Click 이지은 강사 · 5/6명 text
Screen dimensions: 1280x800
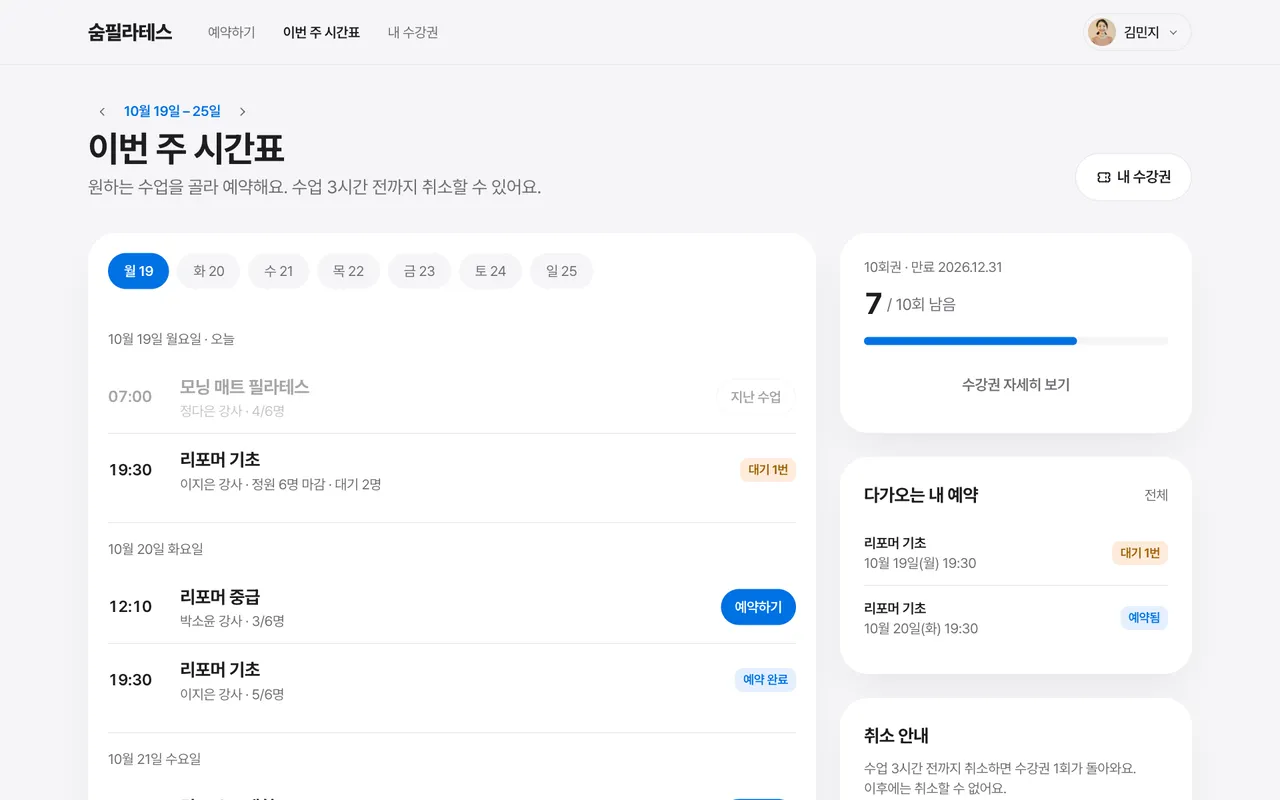coord(232,694)
